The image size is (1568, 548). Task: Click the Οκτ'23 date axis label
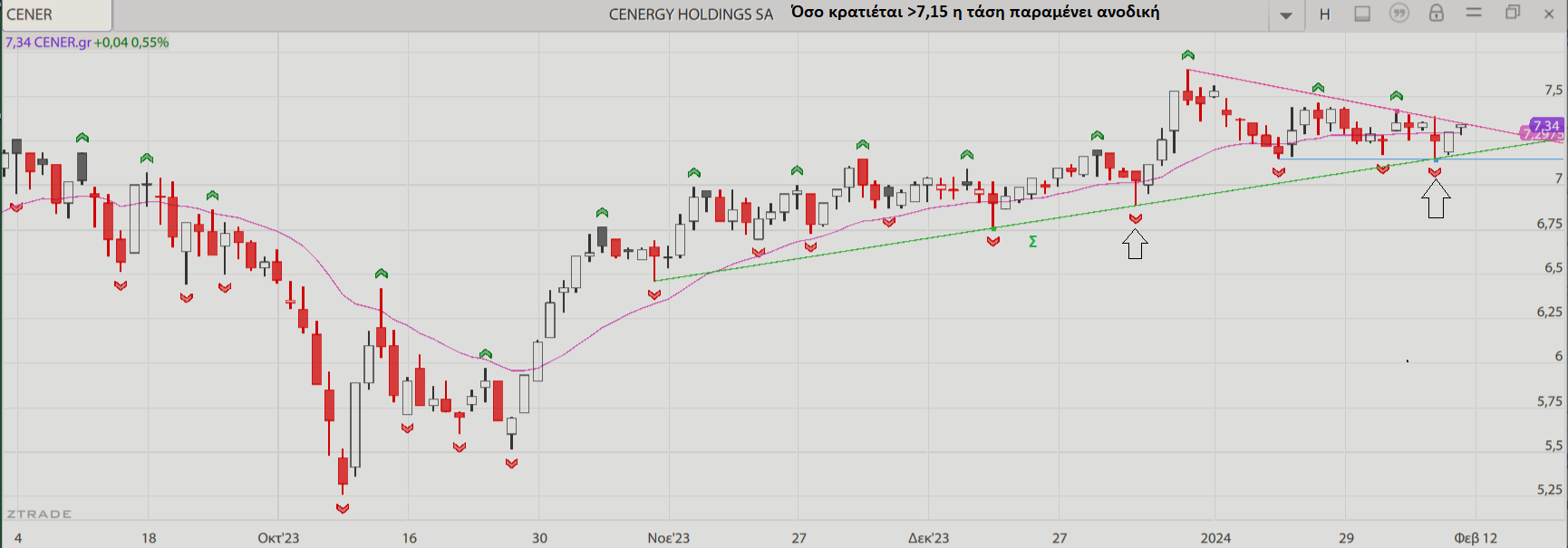278,538
